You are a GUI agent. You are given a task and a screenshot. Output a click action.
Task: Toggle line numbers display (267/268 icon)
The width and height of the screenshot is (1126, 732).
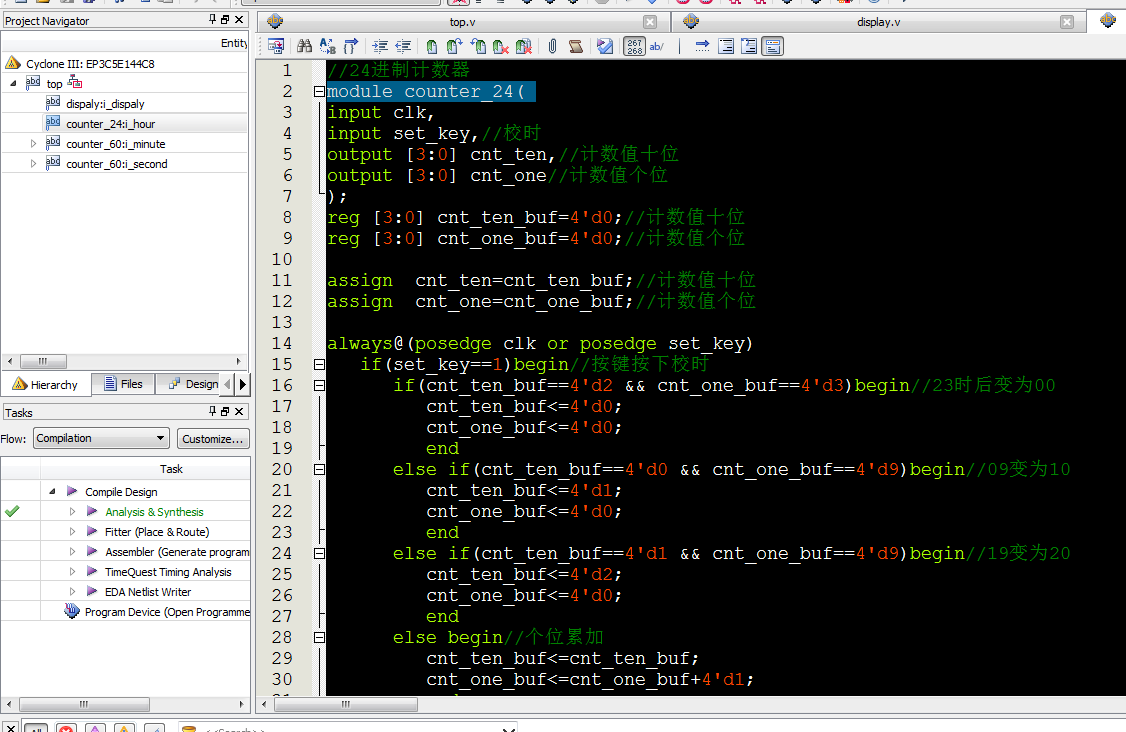coord(634,47)
